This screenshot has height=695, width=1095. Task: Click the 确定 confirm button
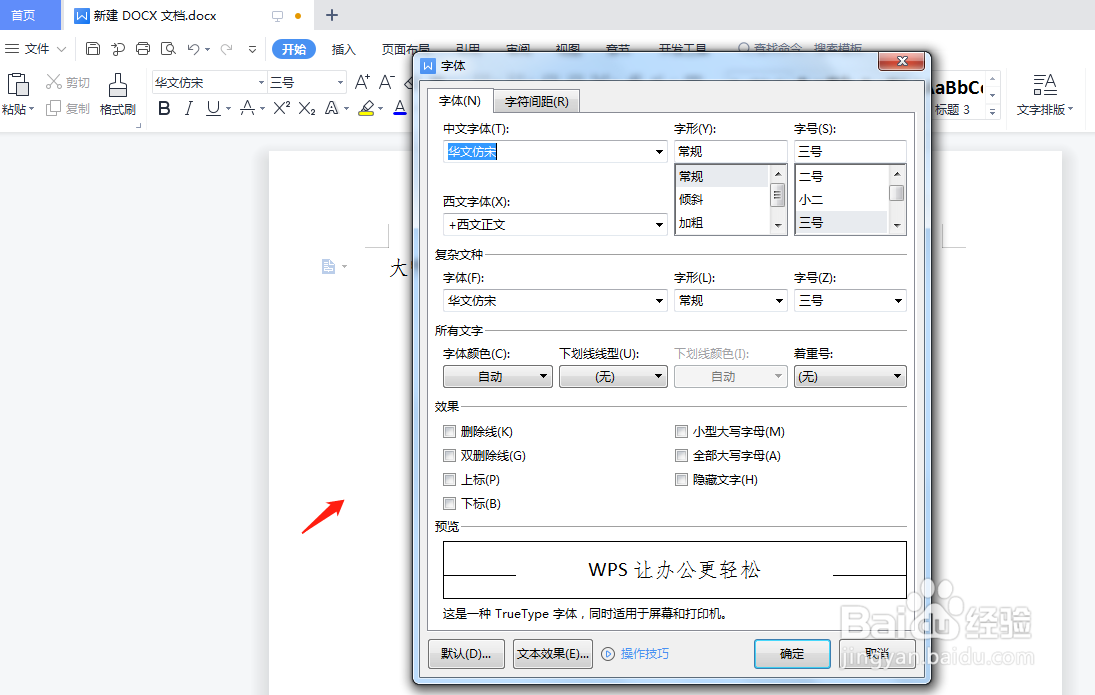point(791,654)
